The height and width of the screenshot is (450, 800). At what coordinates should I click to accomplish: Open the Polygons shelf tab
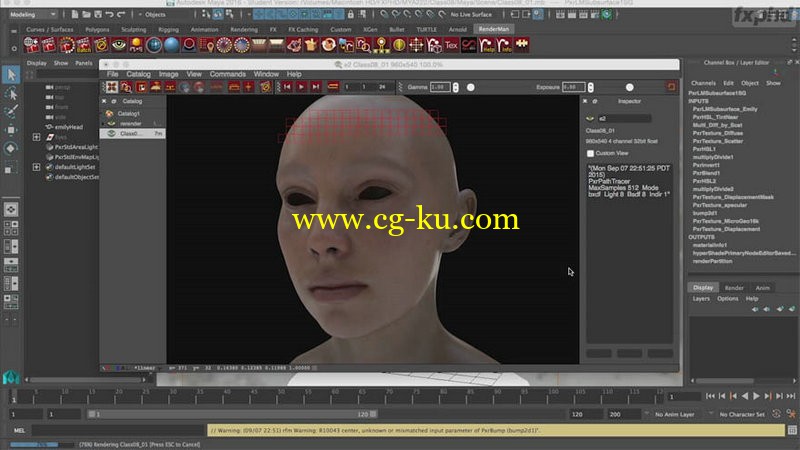(x=97, y=30)
